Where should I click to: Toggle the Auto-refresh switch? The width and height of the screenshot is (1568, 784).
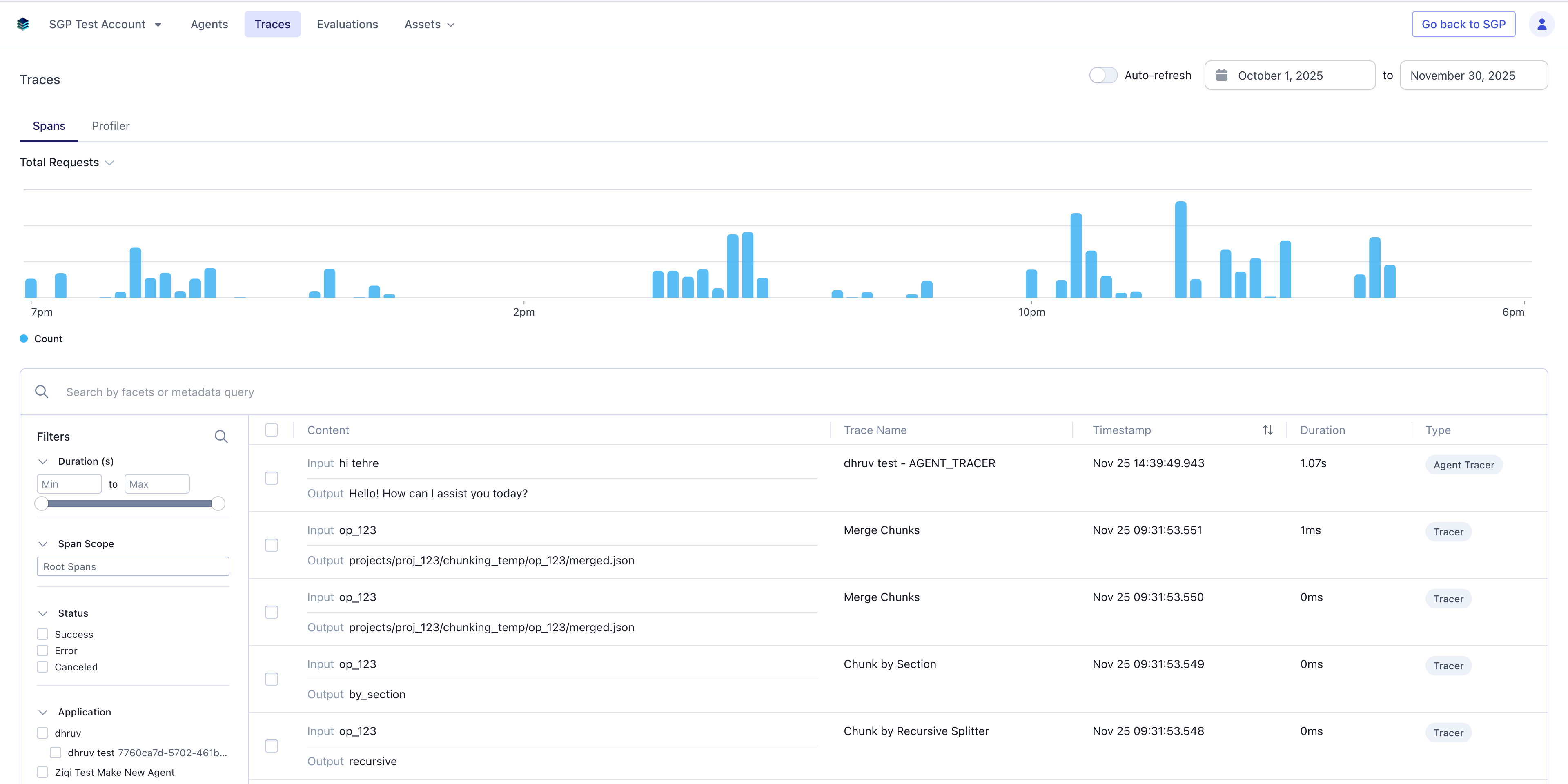point(1103,76)
